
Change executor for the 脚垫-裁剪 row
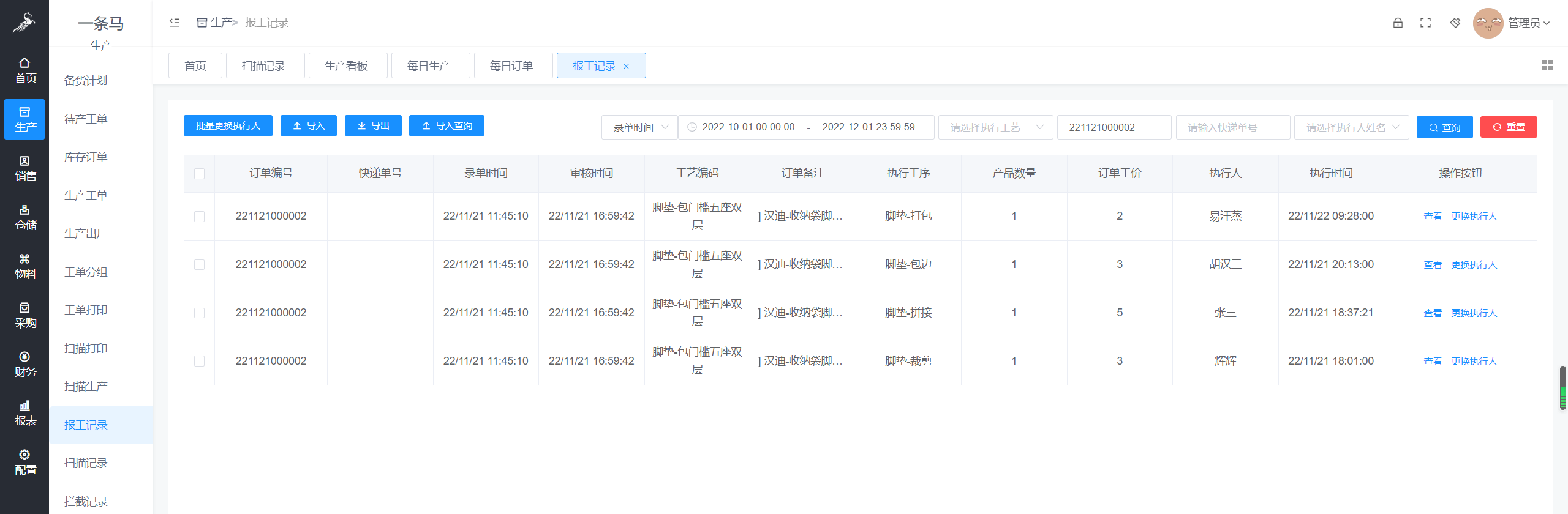(1474, 362)
